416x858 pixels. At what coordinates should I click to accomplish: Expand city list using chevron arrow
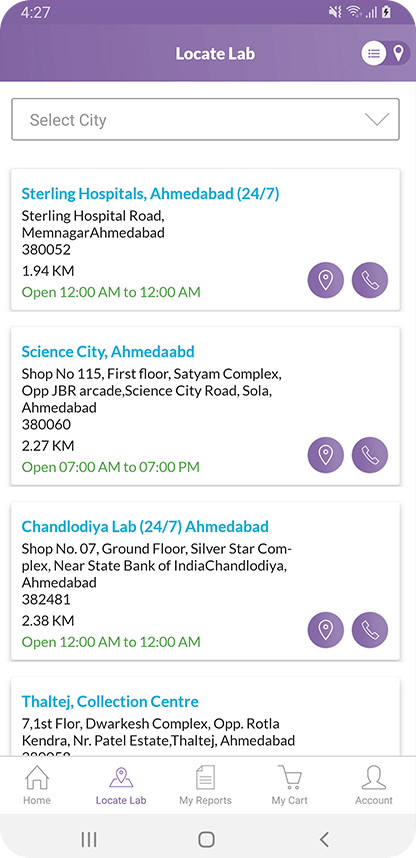pyautogui.click(x=377, y=119)
